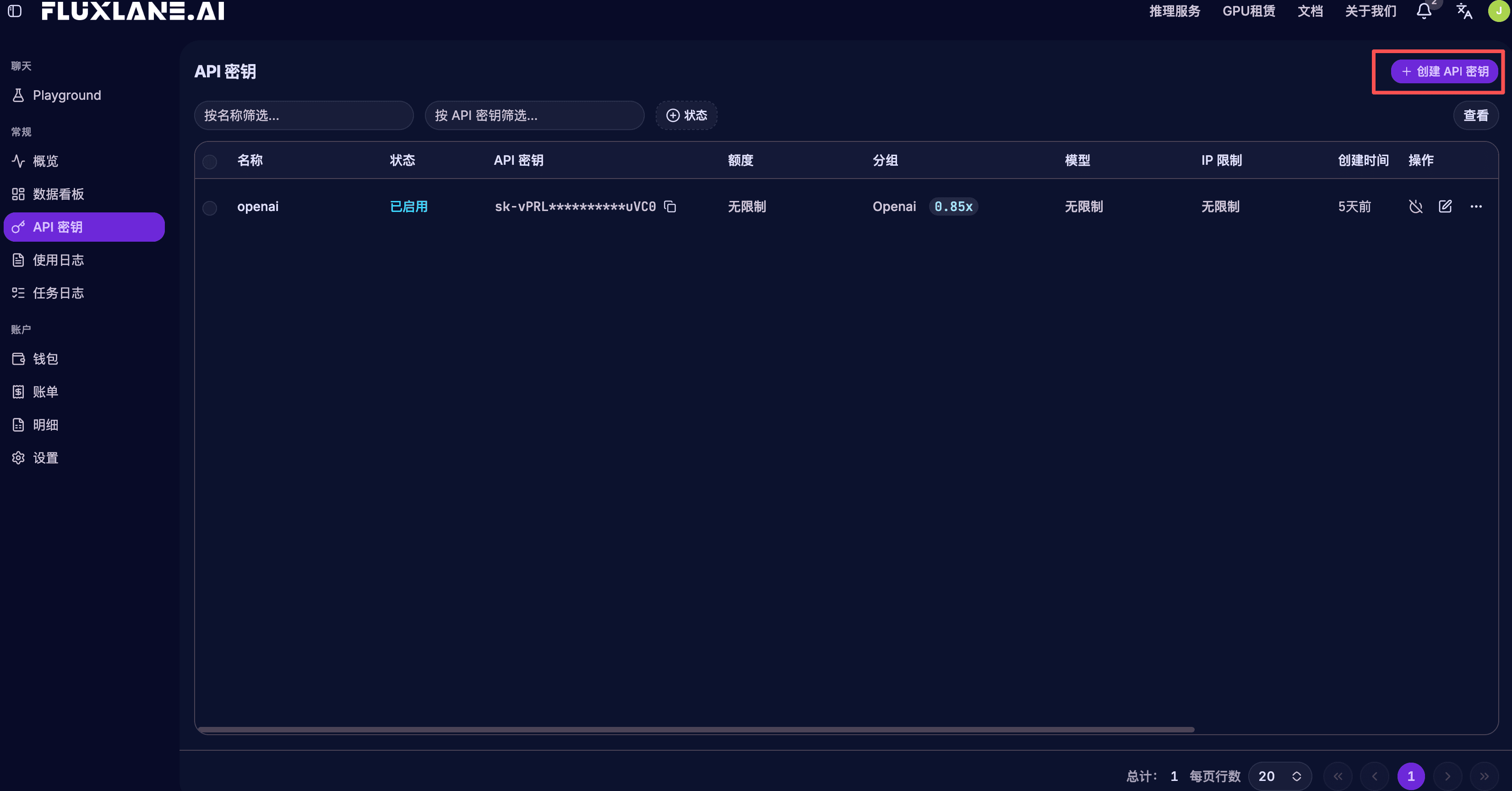Click the openai key name

pos(258,206)
